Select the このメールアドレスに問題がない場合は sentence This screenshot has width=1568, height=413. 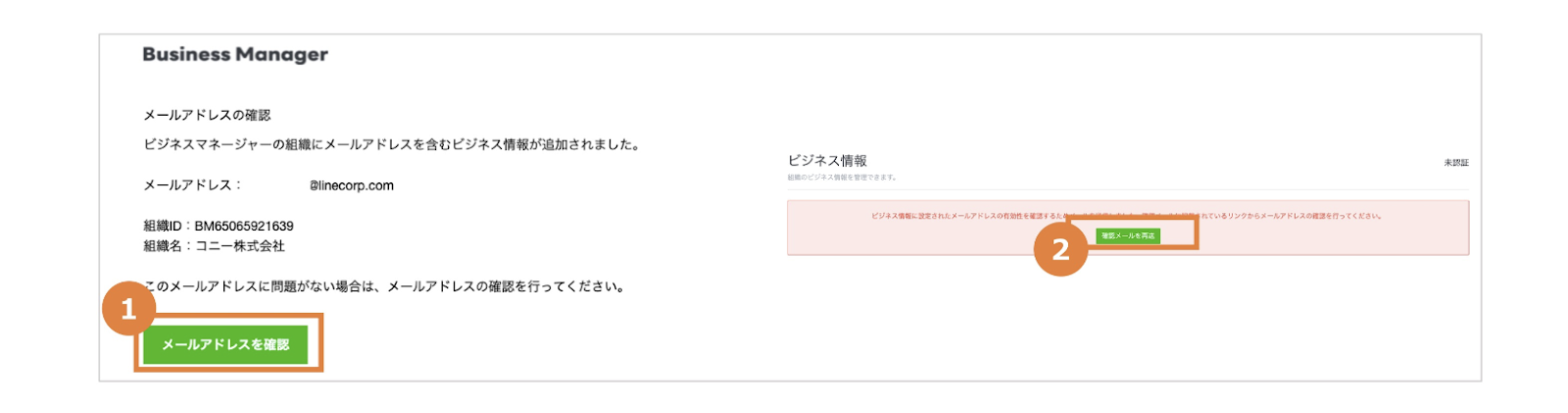click(x=384, y=286)
